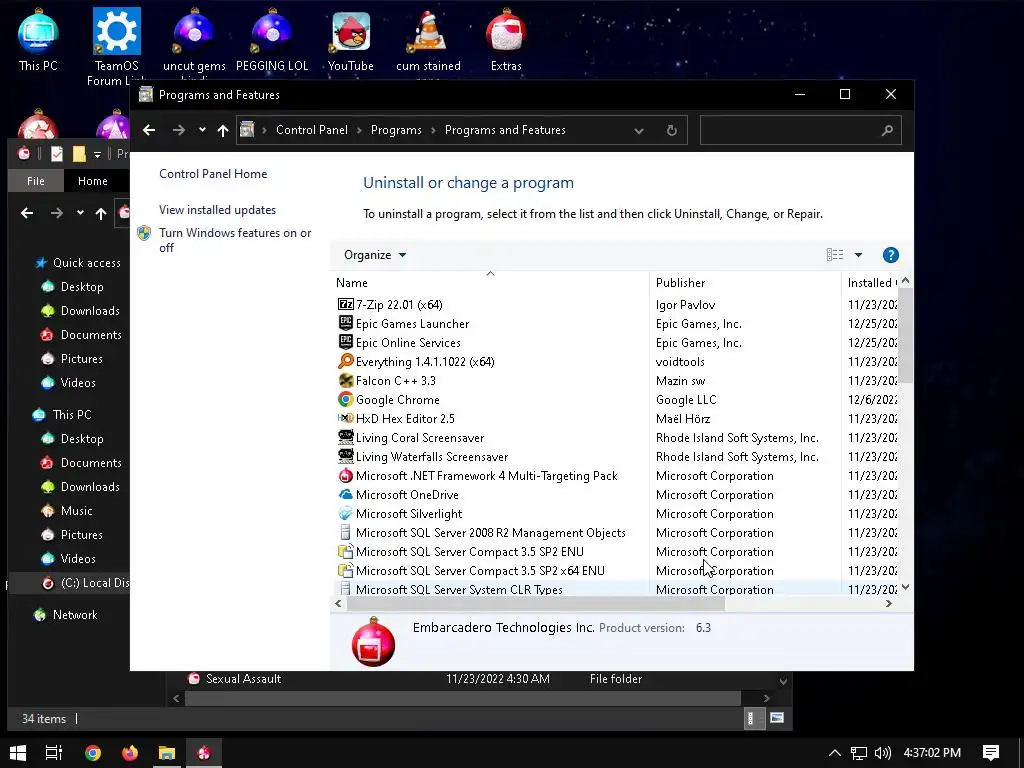Open This PC desktop icon

38,39
